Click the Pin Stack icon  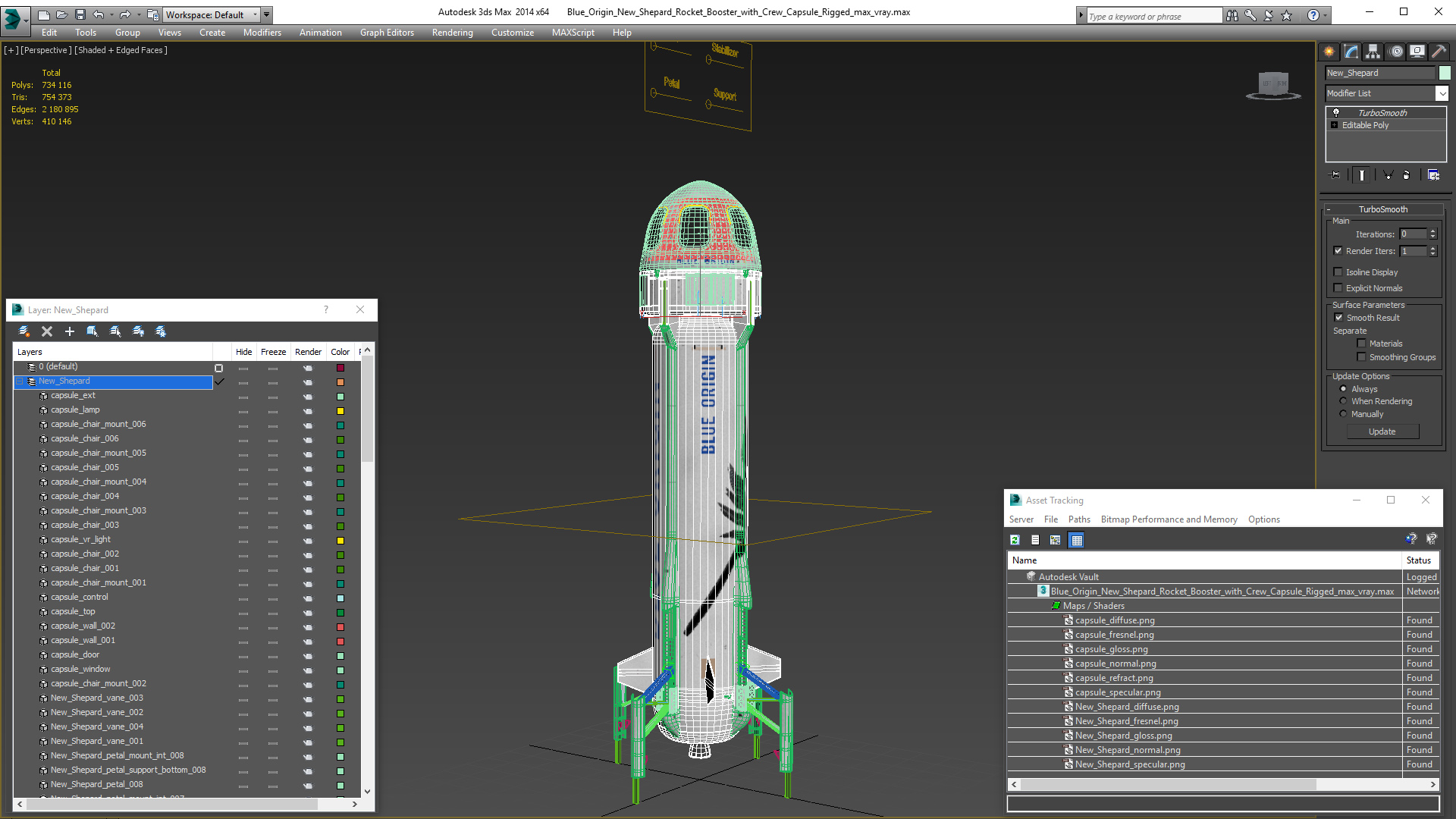(x=1335, y=175)
